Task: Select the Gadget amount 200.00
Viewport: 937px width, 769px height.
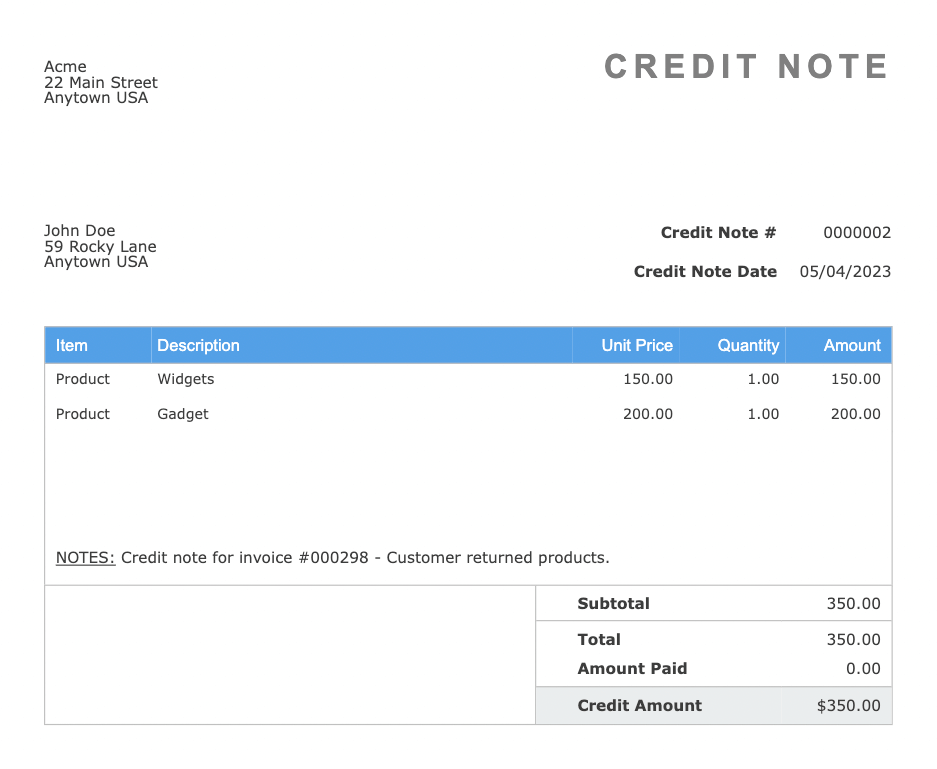Action: click(x=856, y=414)
